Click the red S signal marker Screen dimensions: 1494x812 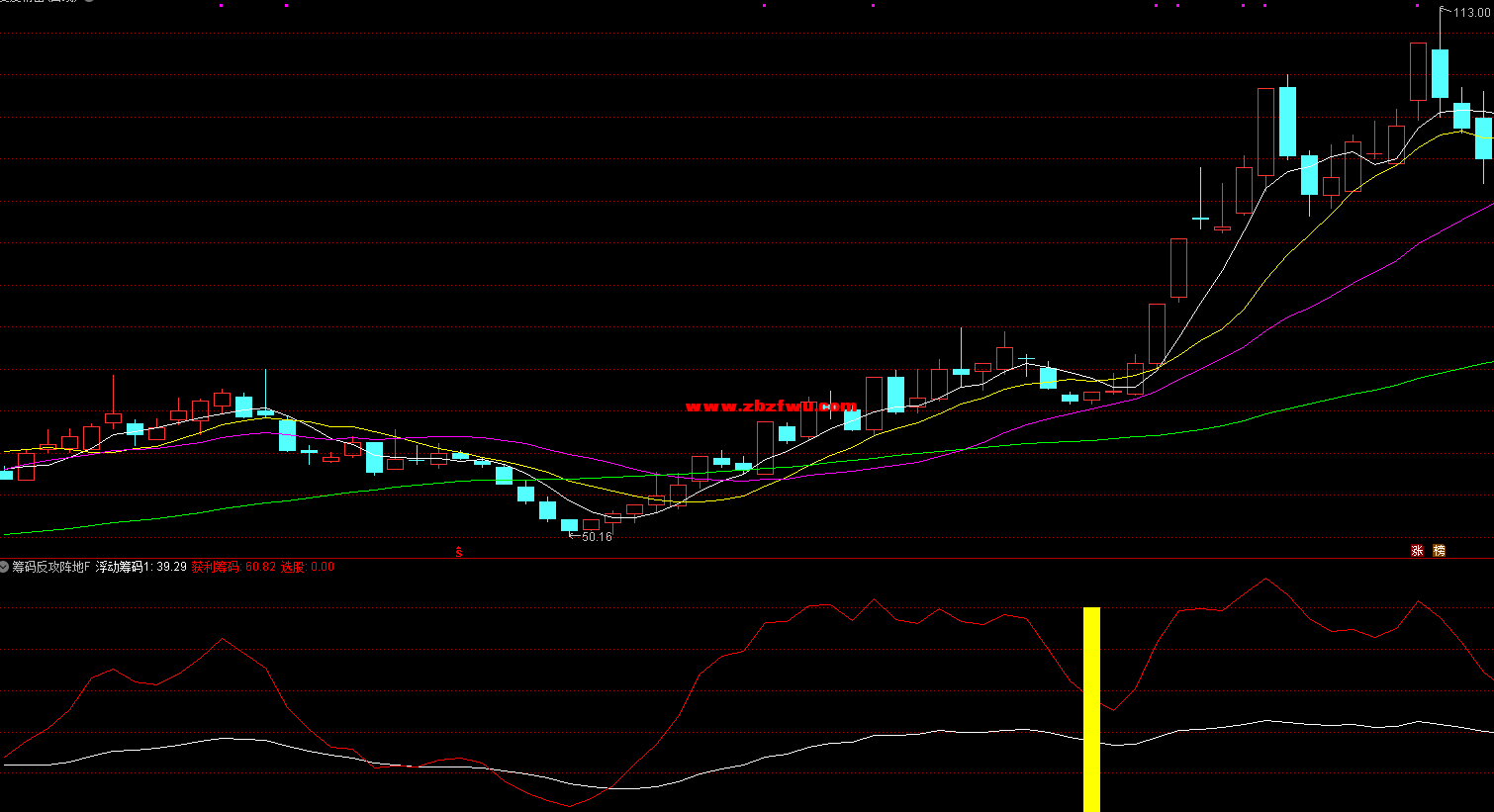458,552
